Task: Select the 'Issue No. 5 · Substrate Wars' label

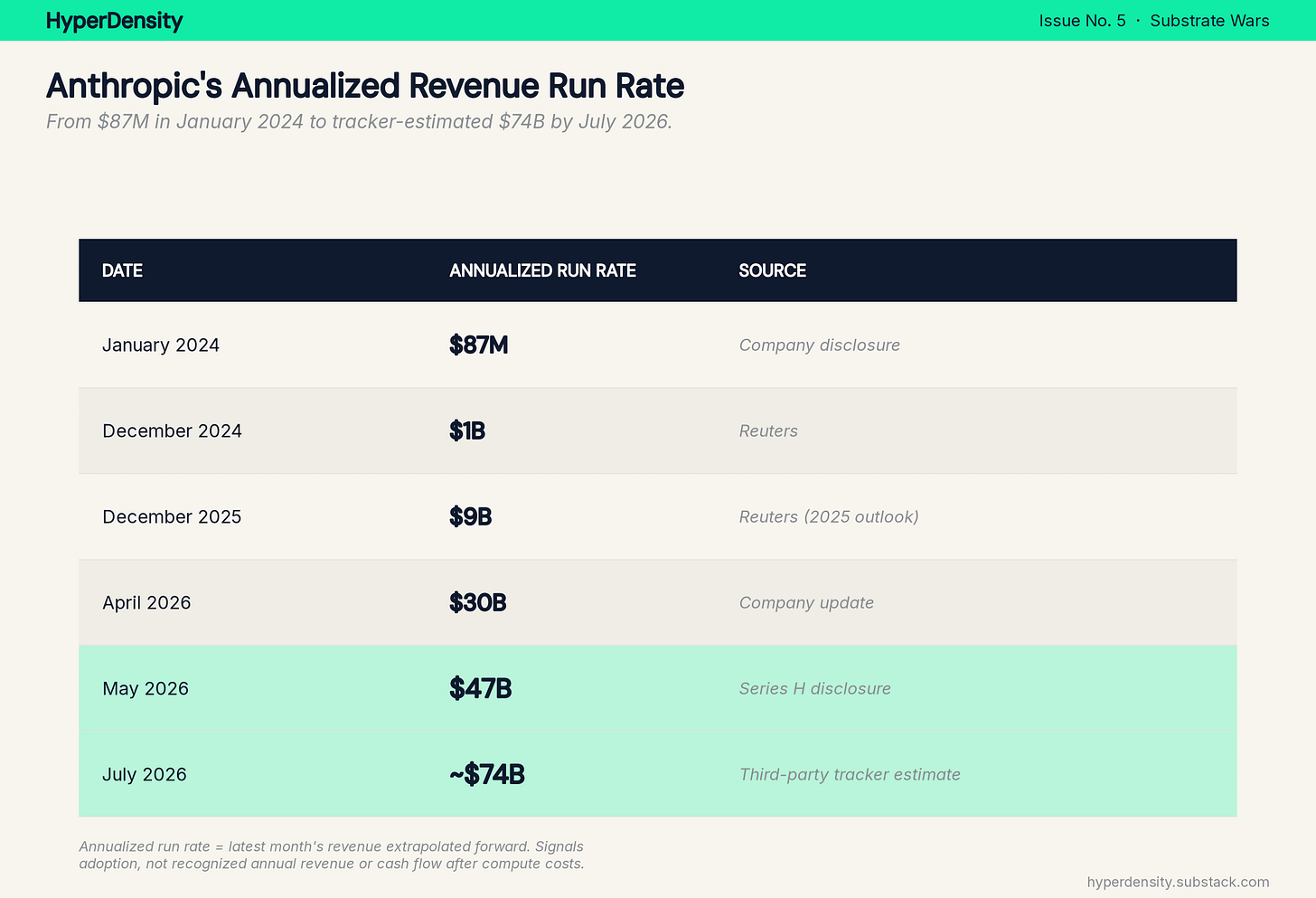Action: pos(1154,21)
